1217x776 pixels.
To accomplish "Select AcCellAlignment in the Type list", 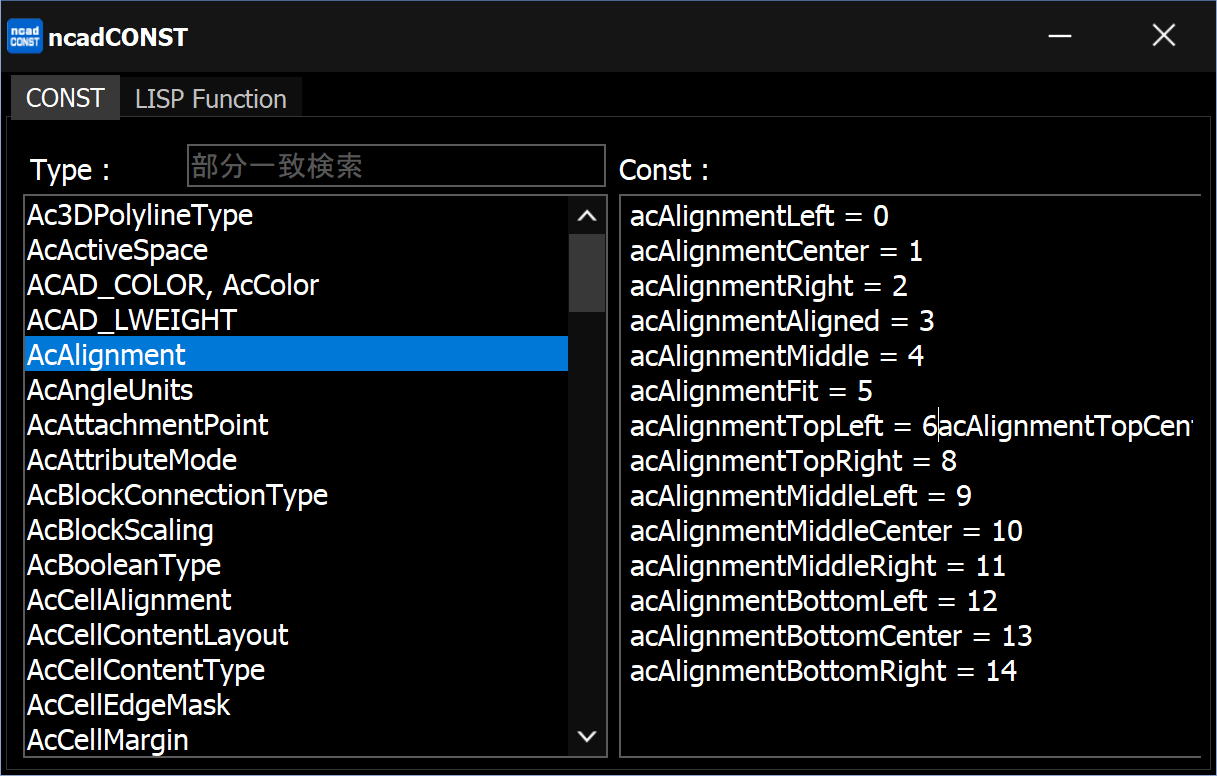I will 296,600.
